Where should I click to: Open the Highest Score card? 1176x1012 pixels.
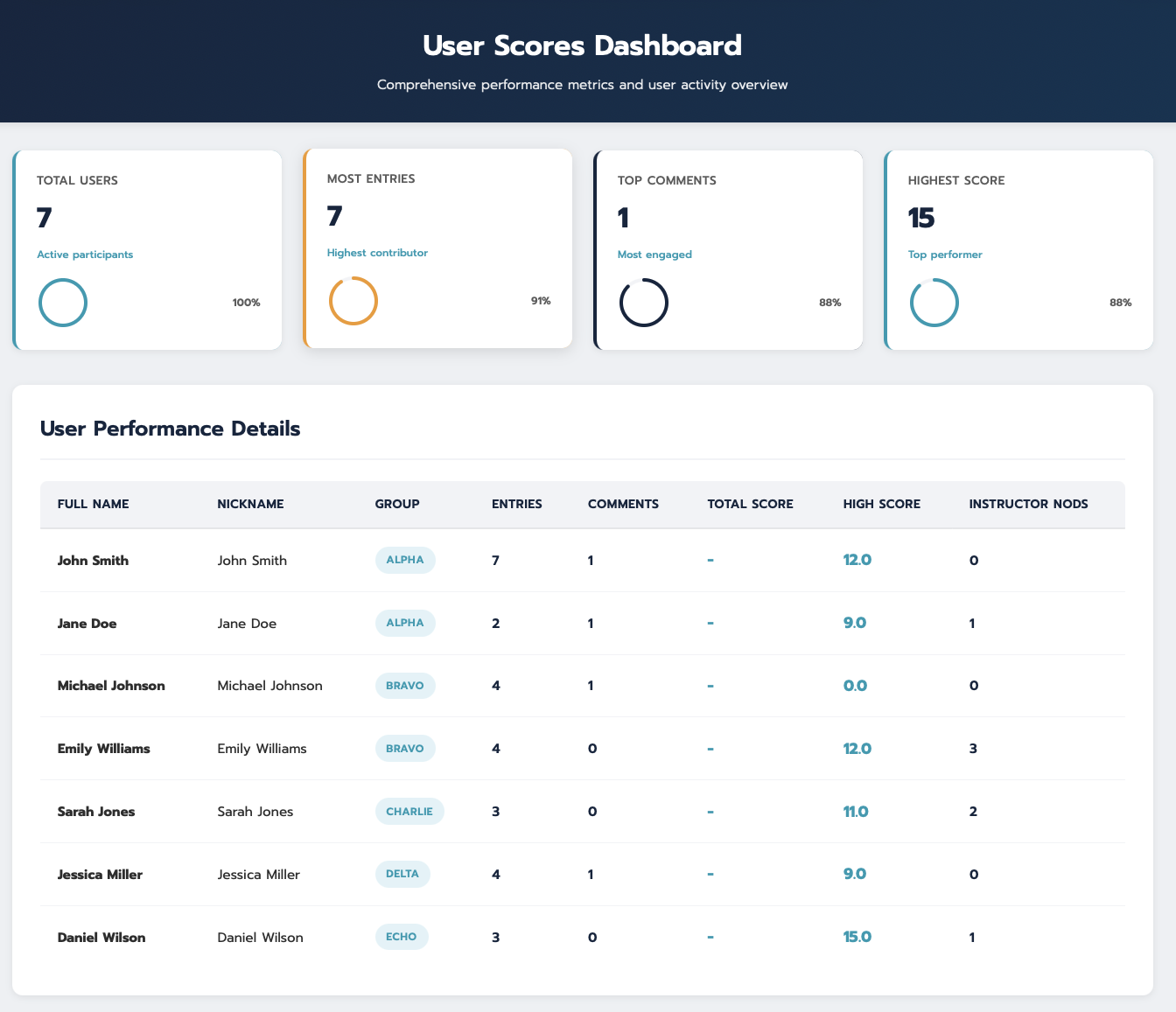1018,248
